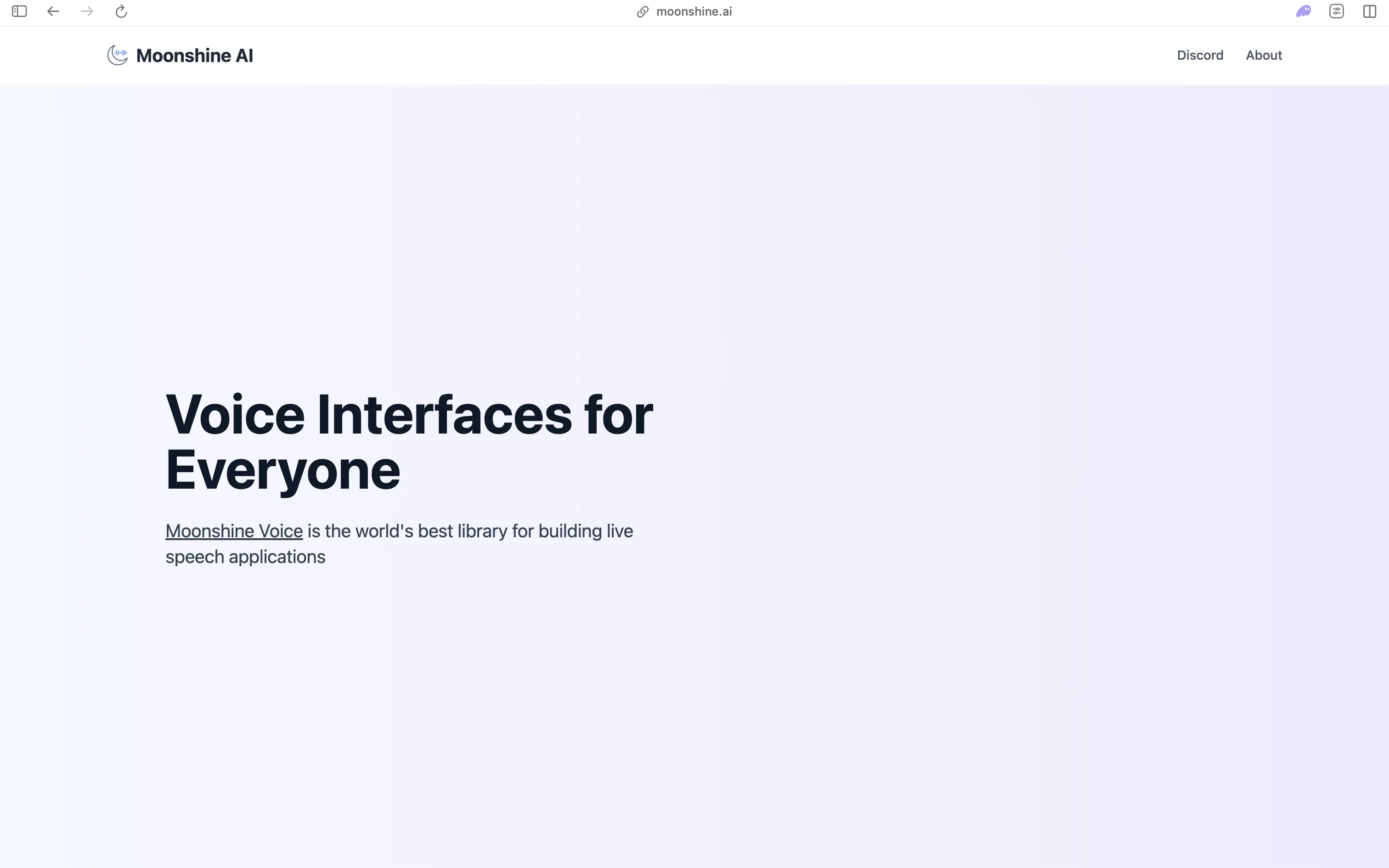Reload the page
Image resolution: width=1389 pixels, height=868 pixels.
pos(121,11)
